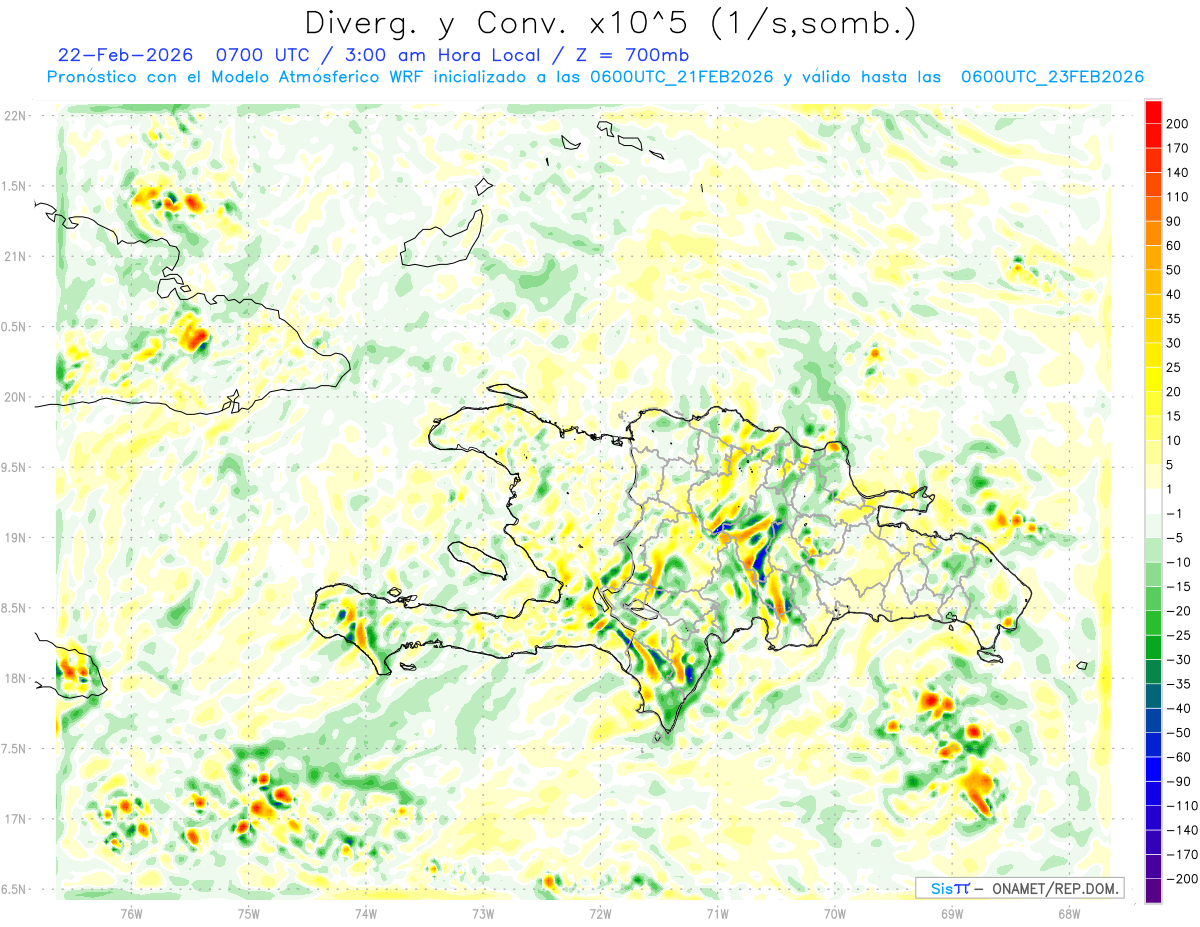Click the '71W' longitude axis label
Image resolution: width=1200 pixels, height=927 pixels.
click(717, 914)
